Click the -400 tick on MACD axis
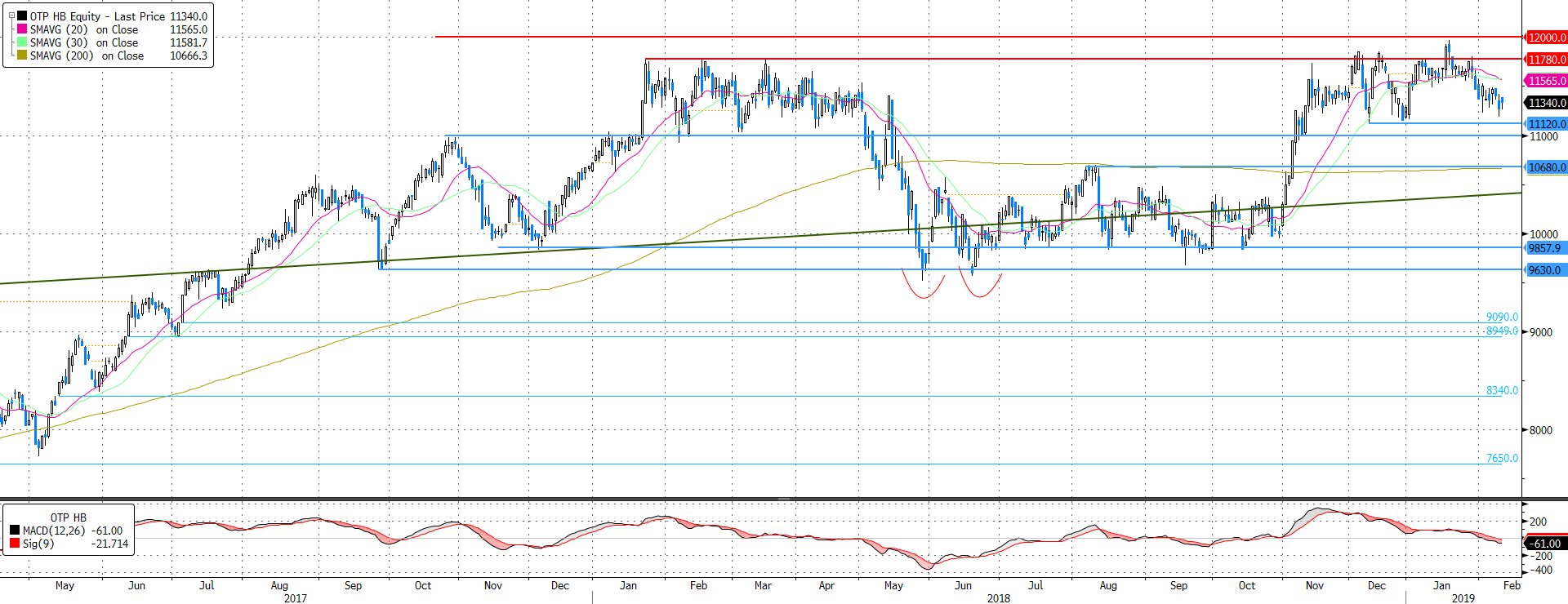This screenshot has width=1568, height=604. click(x=1539, y=570)
